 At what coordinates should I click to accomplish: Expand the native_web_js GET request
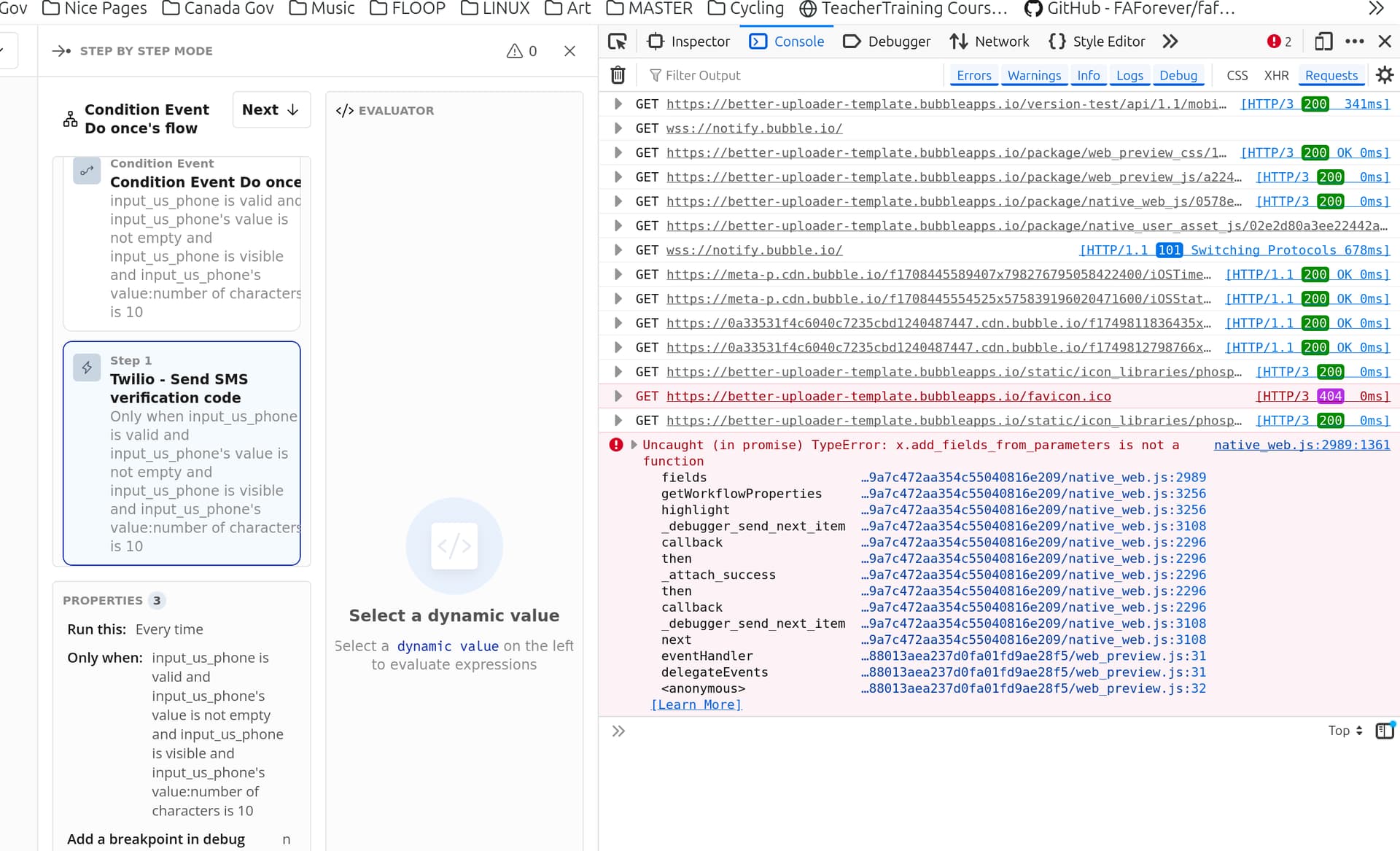(618, 201)
